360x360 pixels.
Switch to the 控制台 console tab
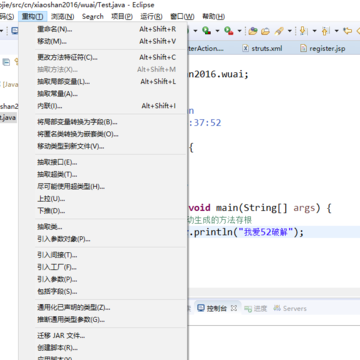(x=217, y=308)
